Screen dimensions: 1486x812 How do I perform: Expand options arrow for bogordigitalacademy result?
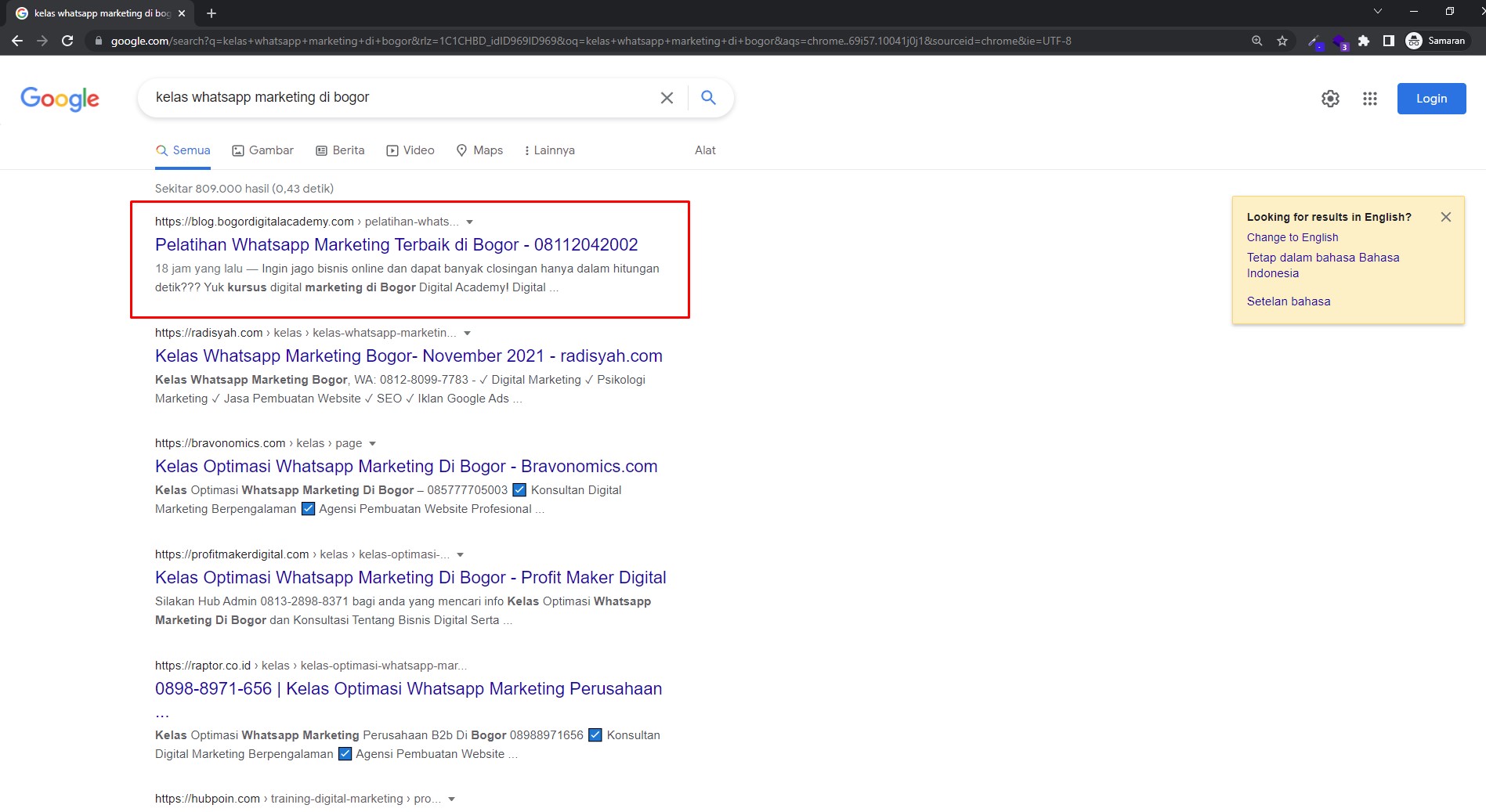click(470, 222)
